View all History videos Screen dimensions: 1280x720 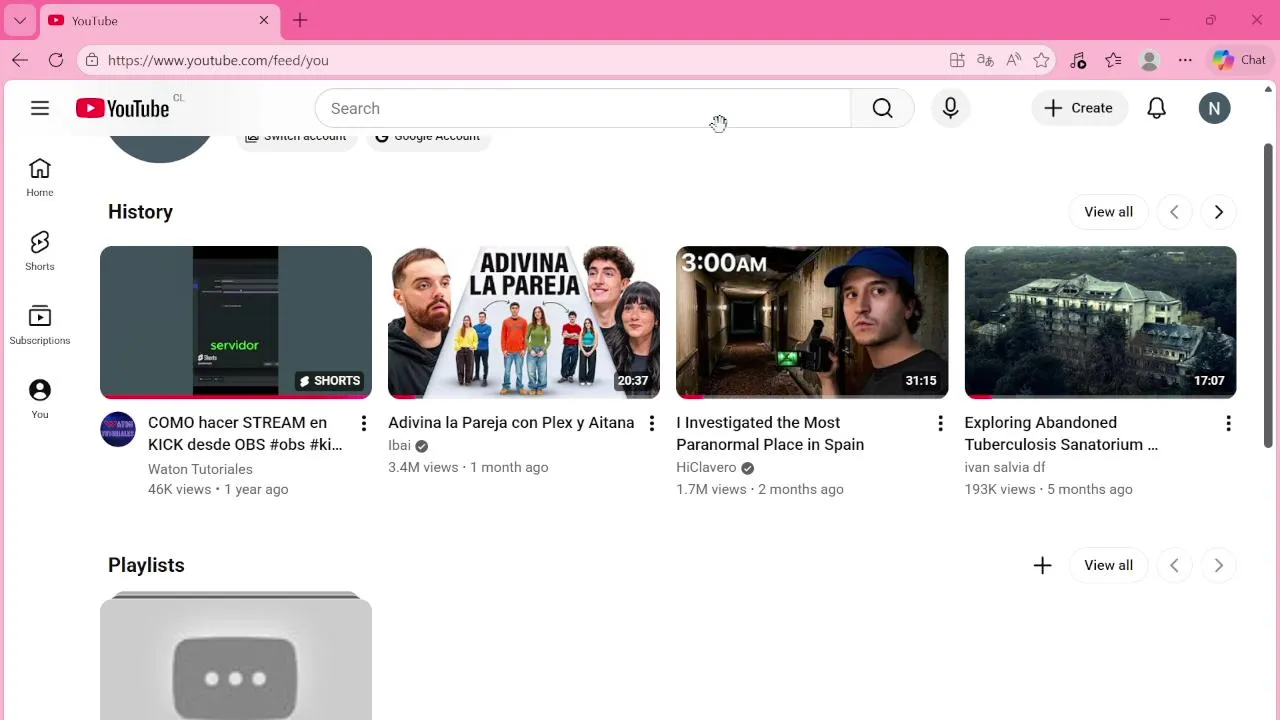pyautogui.click(x=1108, y=212)
